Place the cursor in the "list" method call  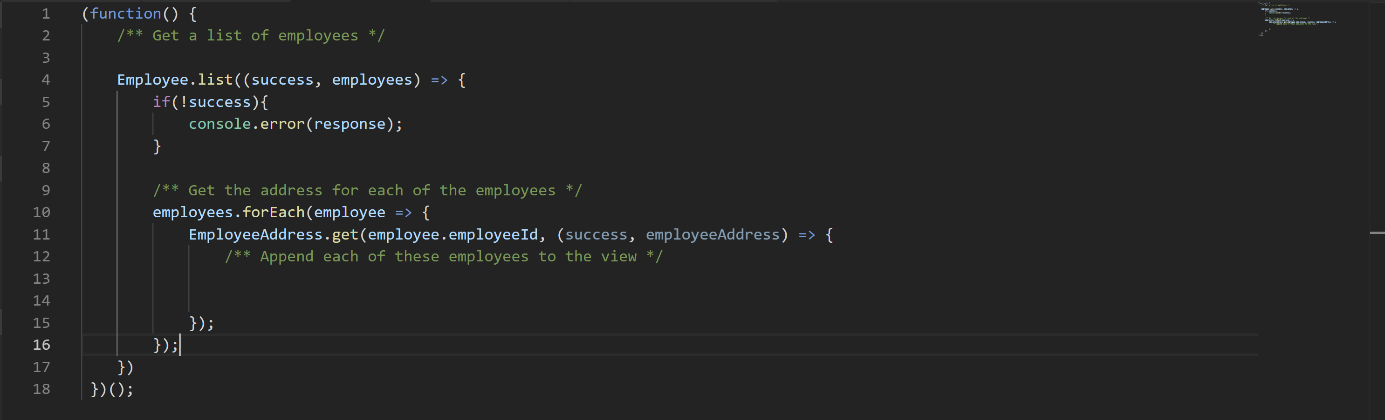pyautogui.click(x=215, y=80)
